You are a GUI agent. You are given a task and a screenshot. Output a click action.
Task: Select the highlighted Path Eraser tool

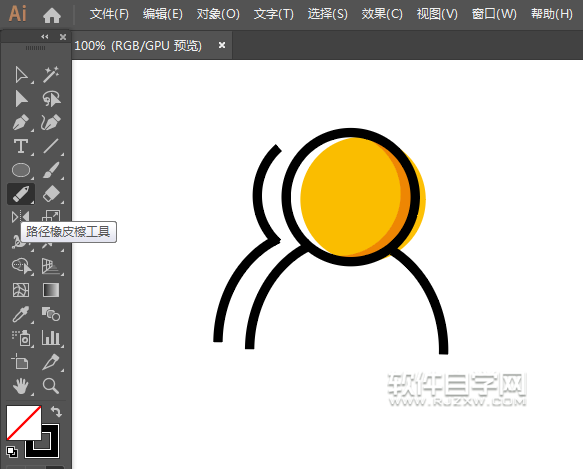click(x=21, y=194)
